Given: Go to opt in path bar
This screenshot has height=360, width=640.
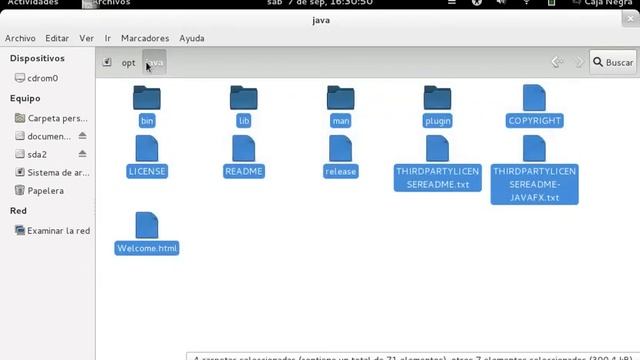Looking at the screenshot, I should point(128,62).
